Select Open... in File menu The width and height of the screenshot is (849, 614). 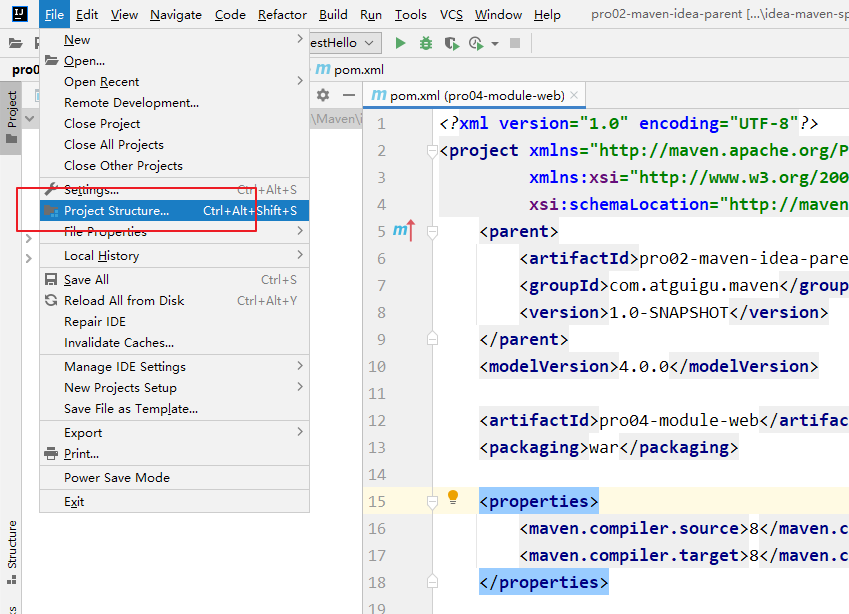click(x=174, y=61)
